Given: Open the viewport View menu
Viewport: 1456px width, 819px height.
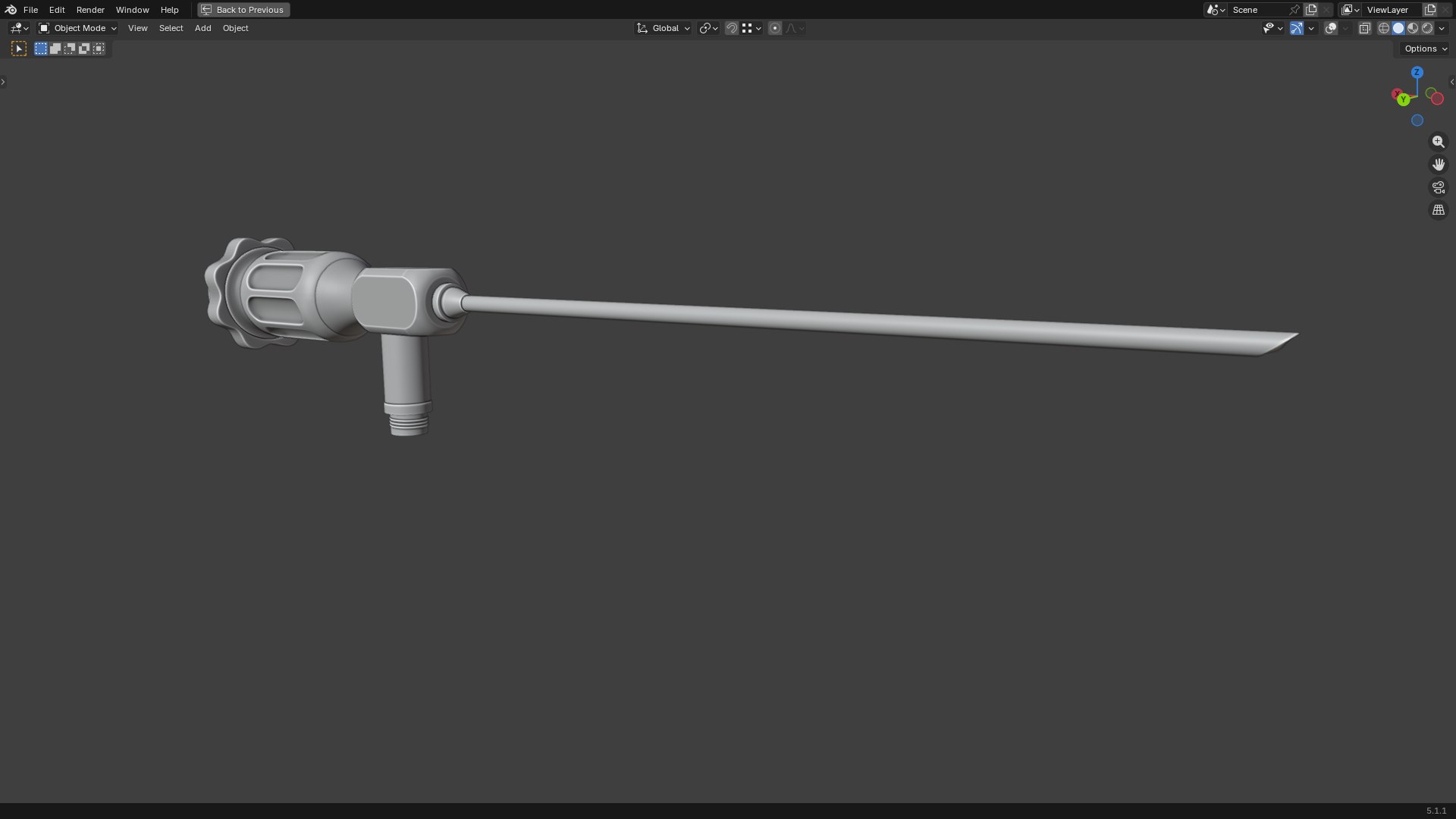Looking at the screenshot, I should pos(137,28).
